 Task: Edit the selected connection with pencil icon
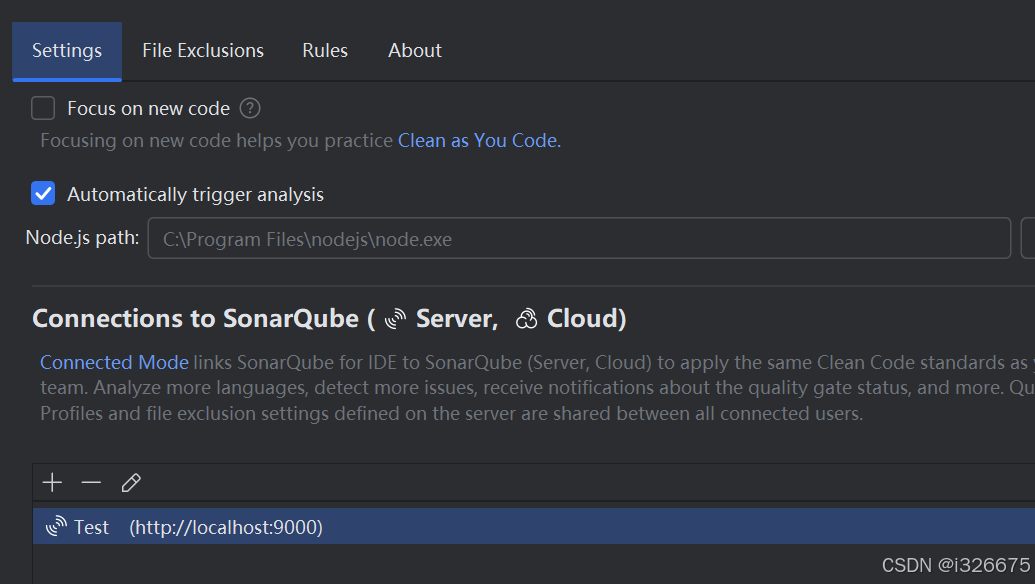pyautogui.click(x=131, y=483)
